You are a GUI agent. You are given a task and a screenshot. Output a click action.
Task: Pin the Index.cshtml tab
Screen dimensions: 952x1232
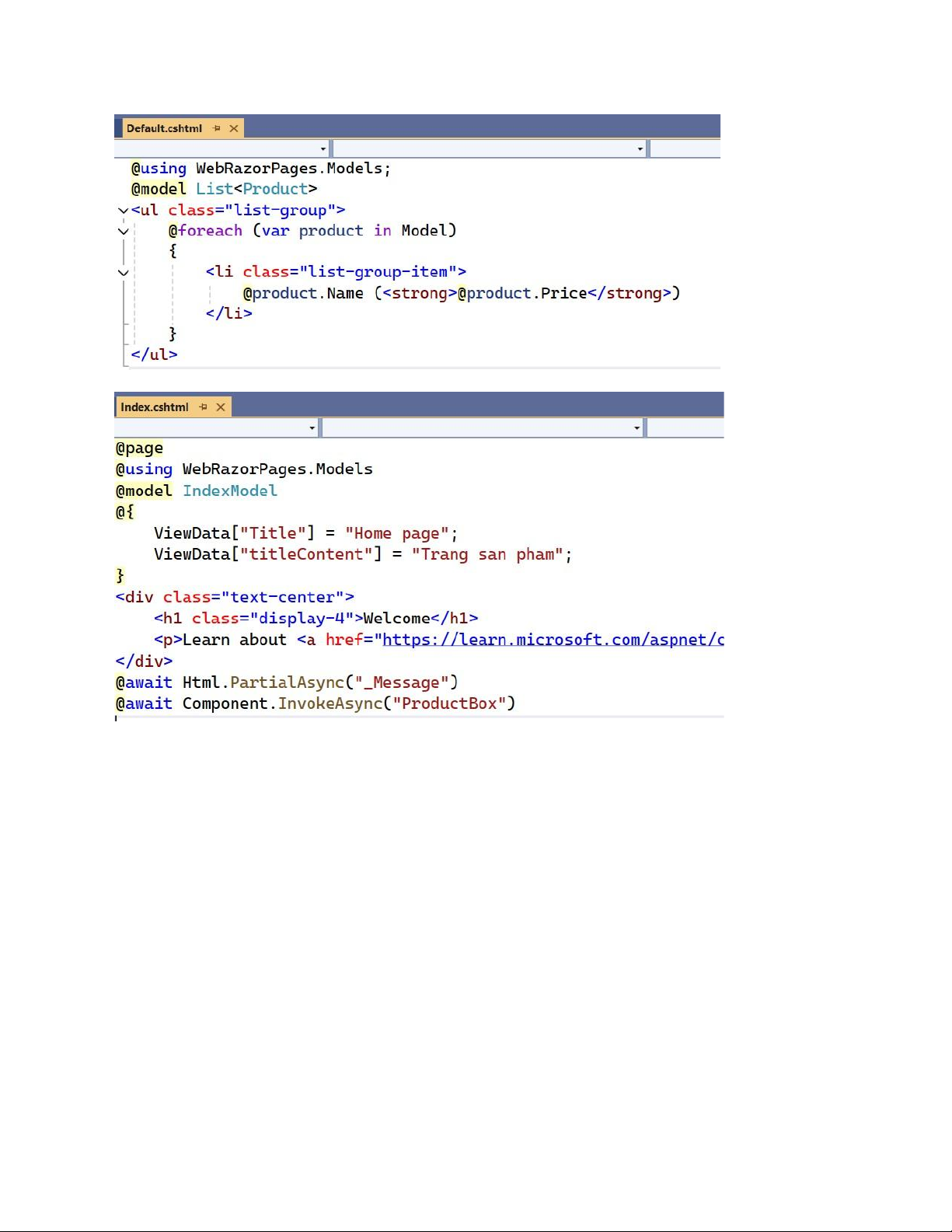point(204,407)
